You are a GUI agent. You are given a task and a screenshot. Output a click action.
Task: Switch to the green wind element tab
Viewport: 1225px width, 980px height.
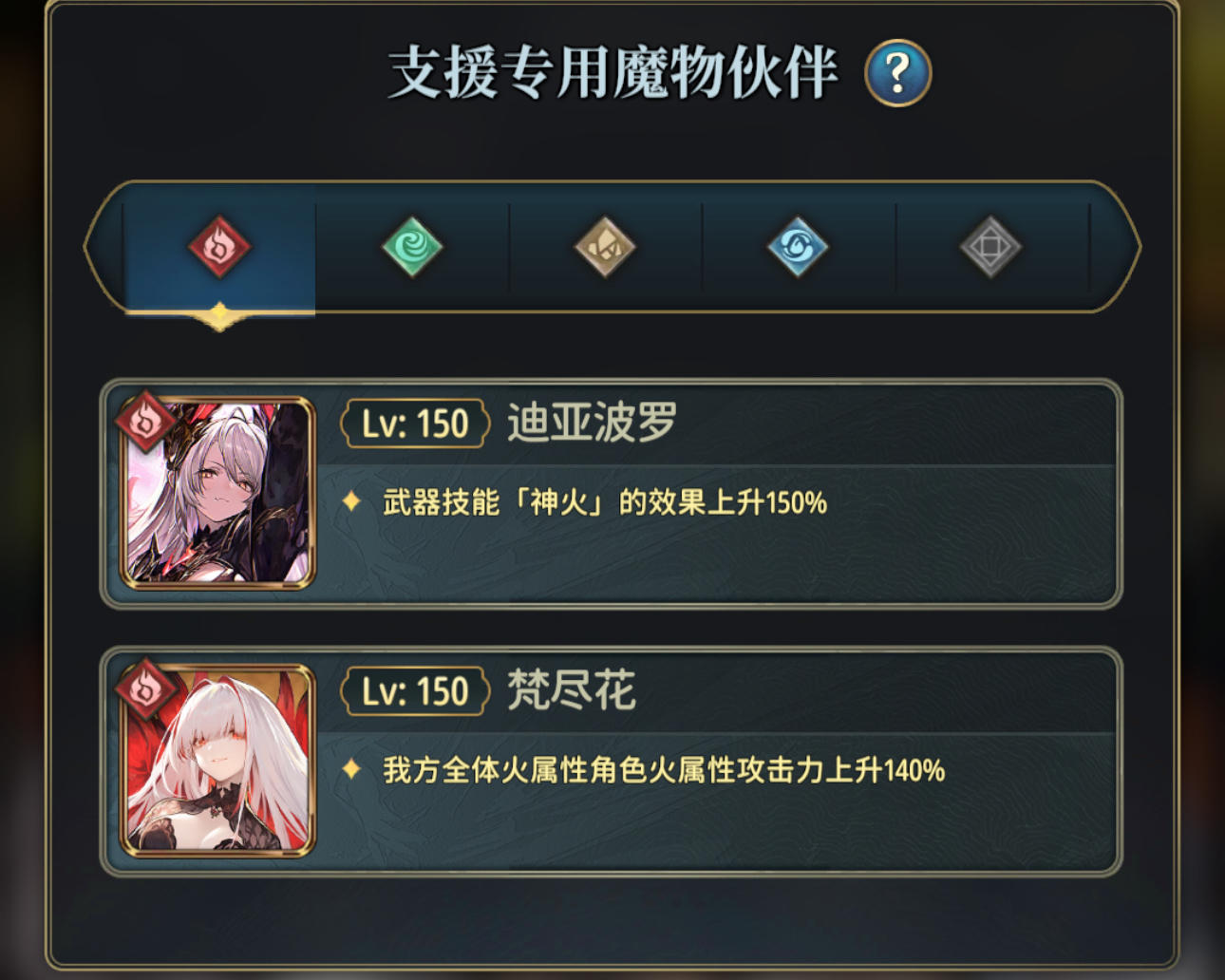point(412,247)
